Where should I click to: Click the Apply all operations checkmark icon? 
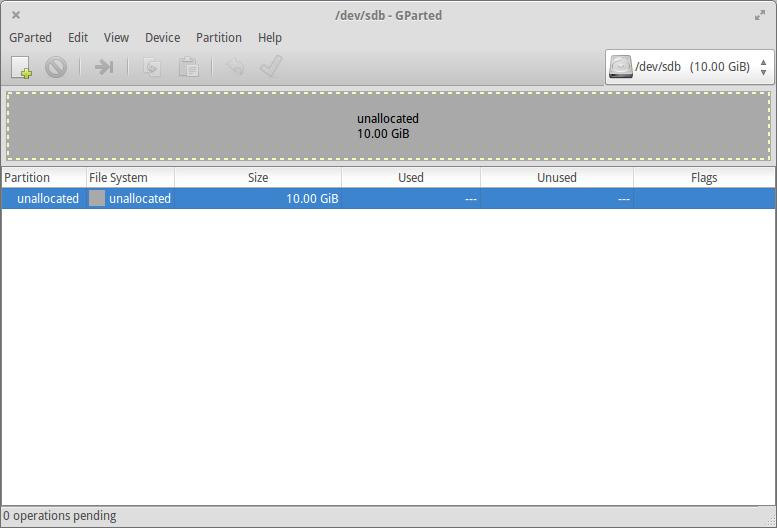point(270,67)
